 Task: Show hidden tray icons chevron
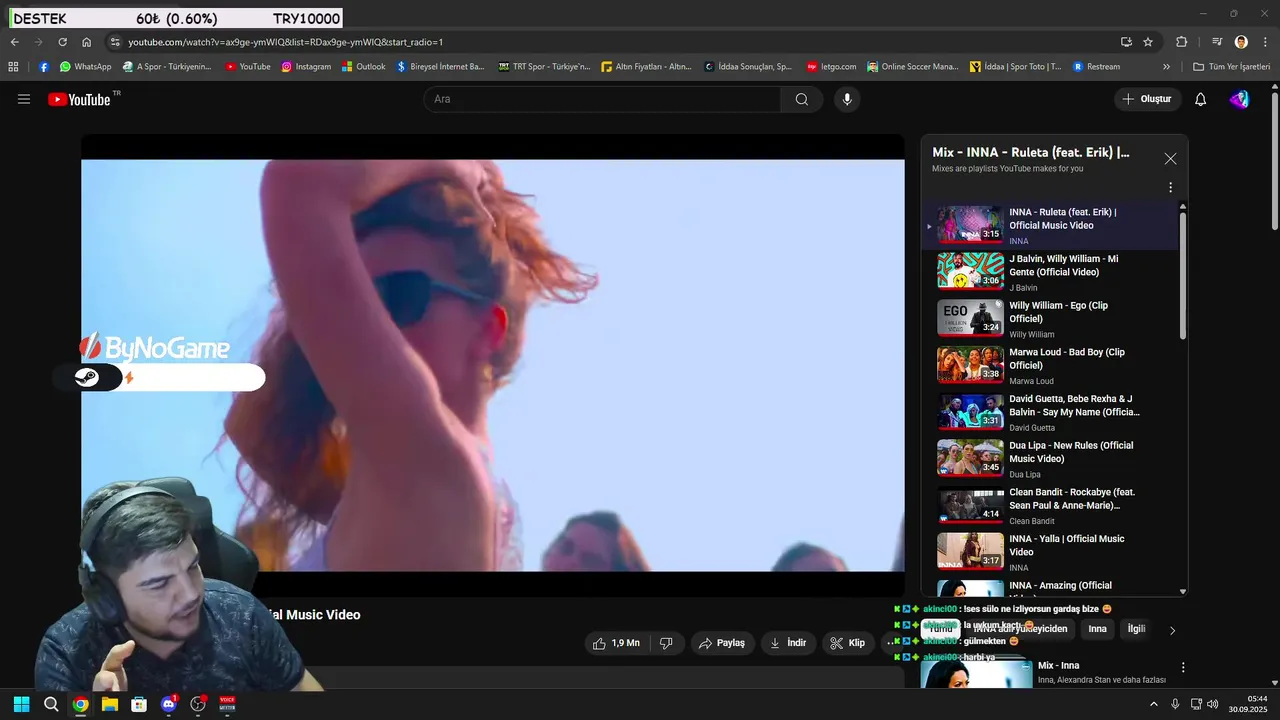[x=1153, y=704]
